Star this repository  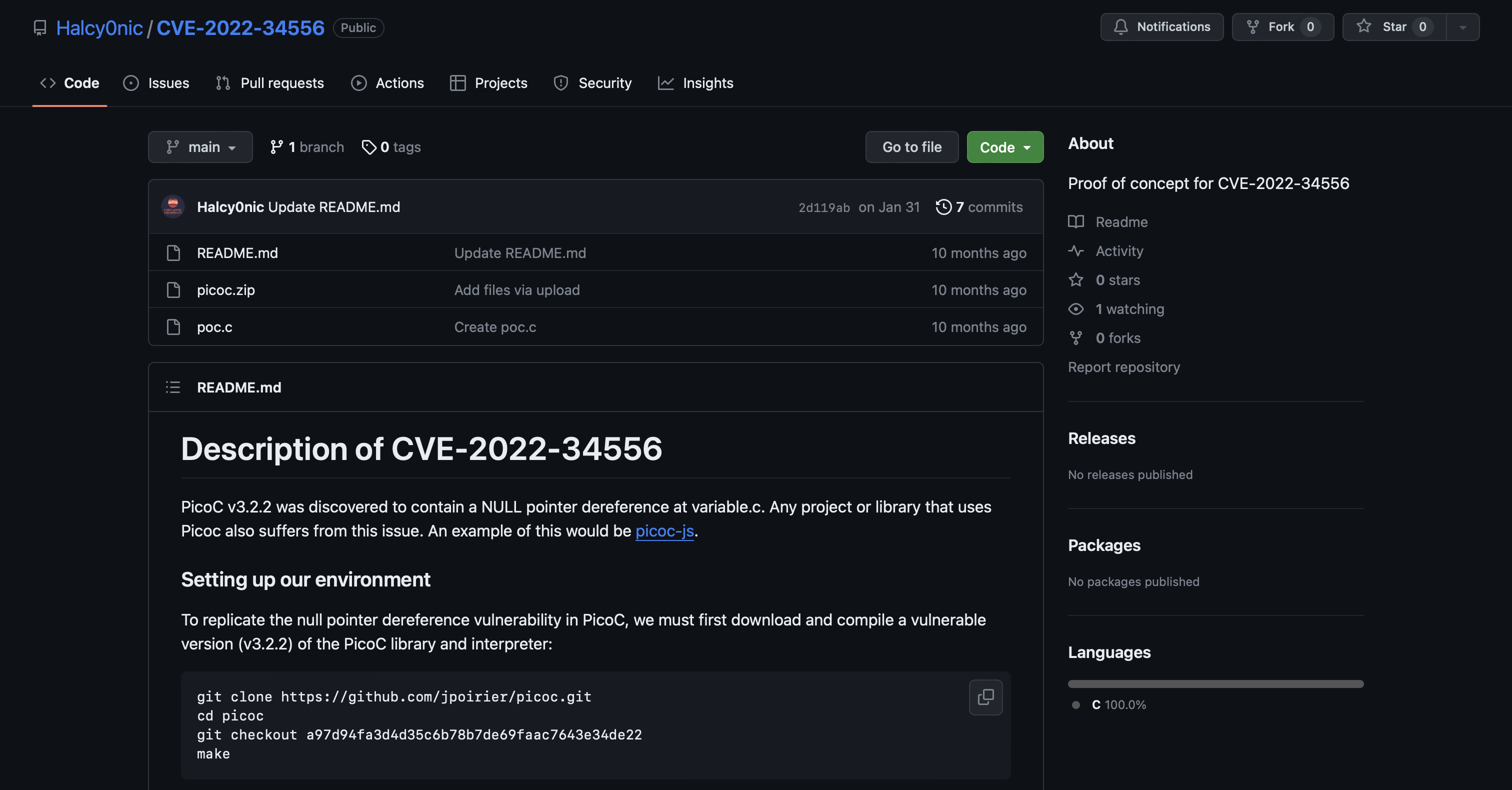coord(1394,27)
